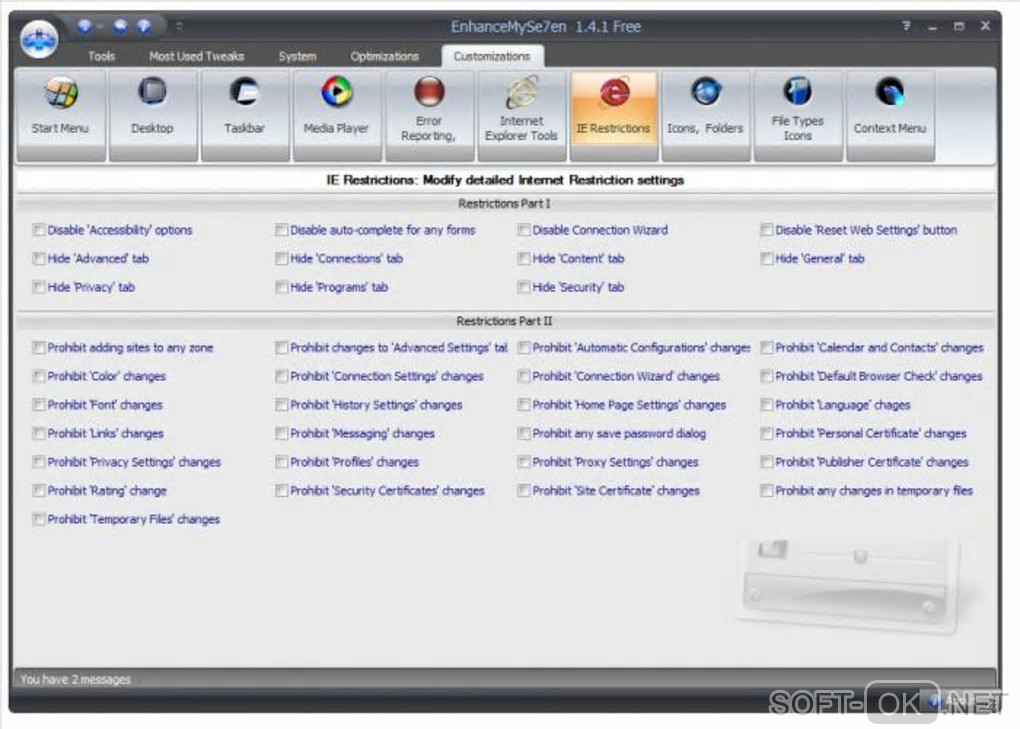This screenshot has width=1020, height=729.
Task: Tick Disable Connection Wizard checkbox
Action: coord(524,230)
